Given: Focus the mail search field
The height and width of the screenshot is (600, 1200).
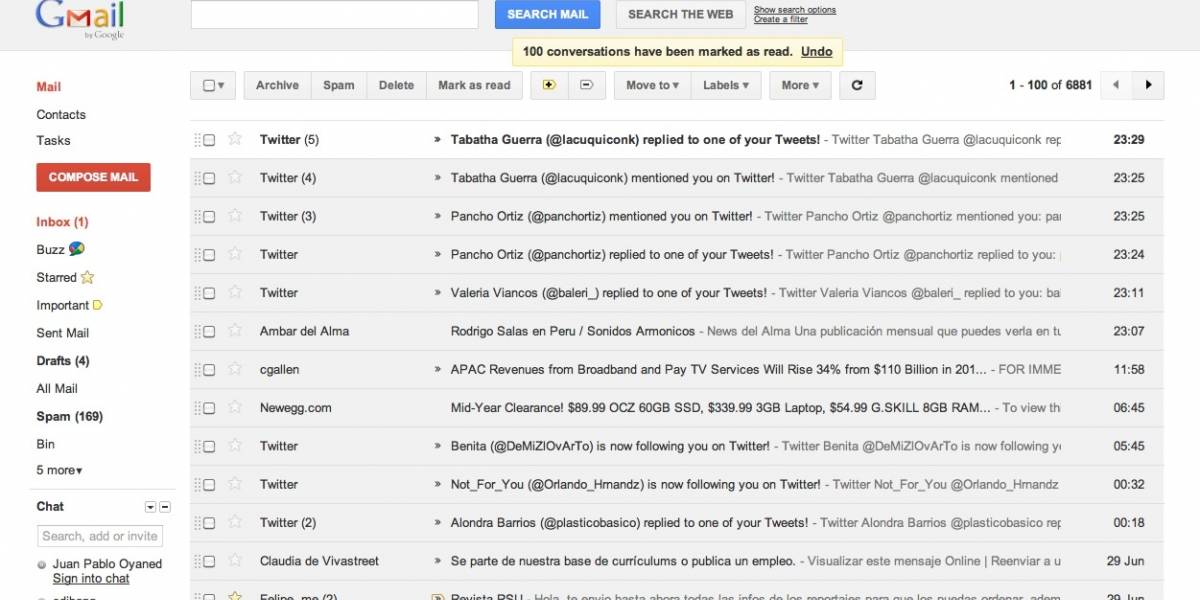Looking at the screenshot, I should click(x=334, y=14).
